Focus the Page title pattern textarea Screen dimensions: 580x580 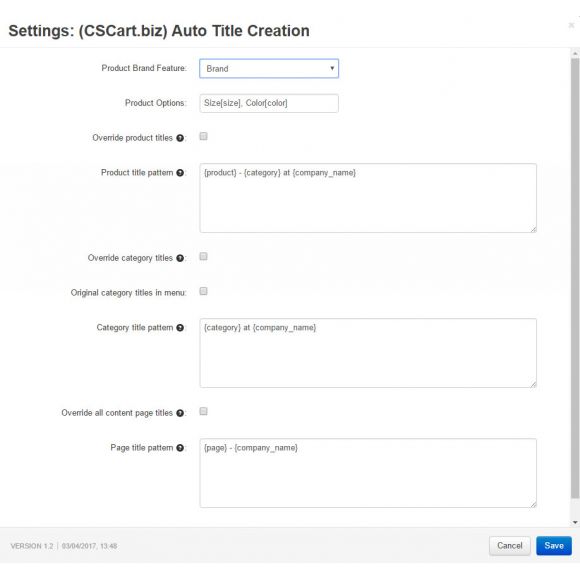click(x=368, y=473)
